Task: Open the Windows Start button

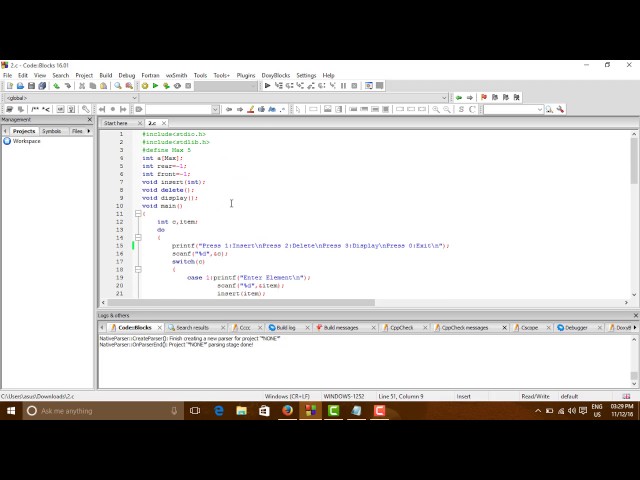Action: [x=11, y=411]
